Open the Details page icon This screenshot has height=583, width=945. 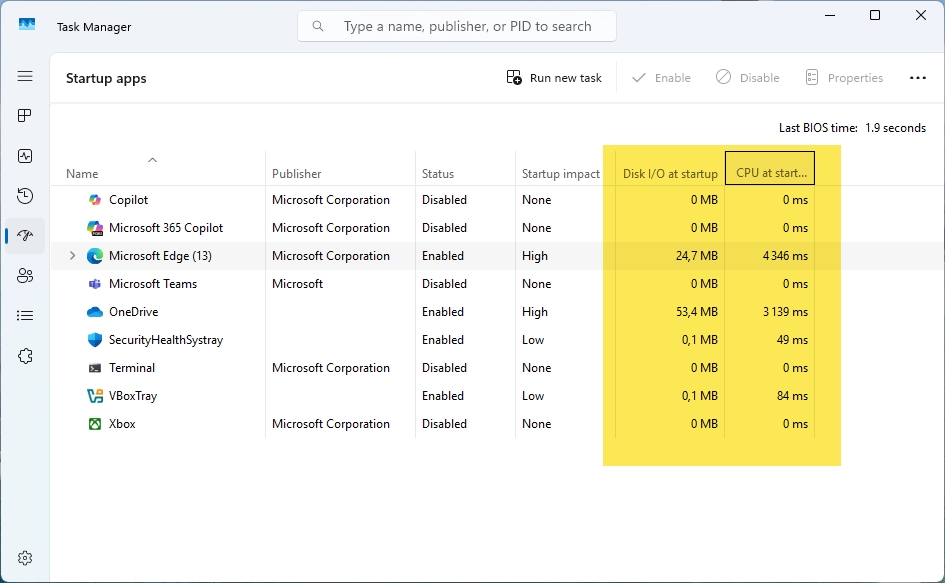[x=25, y=316]
